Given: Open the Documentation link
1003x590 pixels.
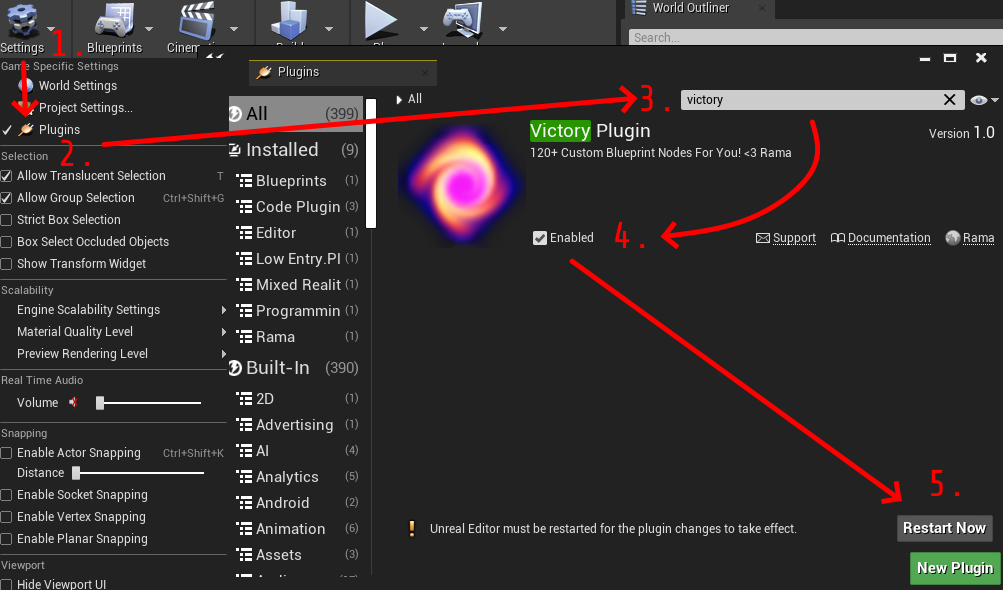Looking at the screenshot, I should point(888,238).
